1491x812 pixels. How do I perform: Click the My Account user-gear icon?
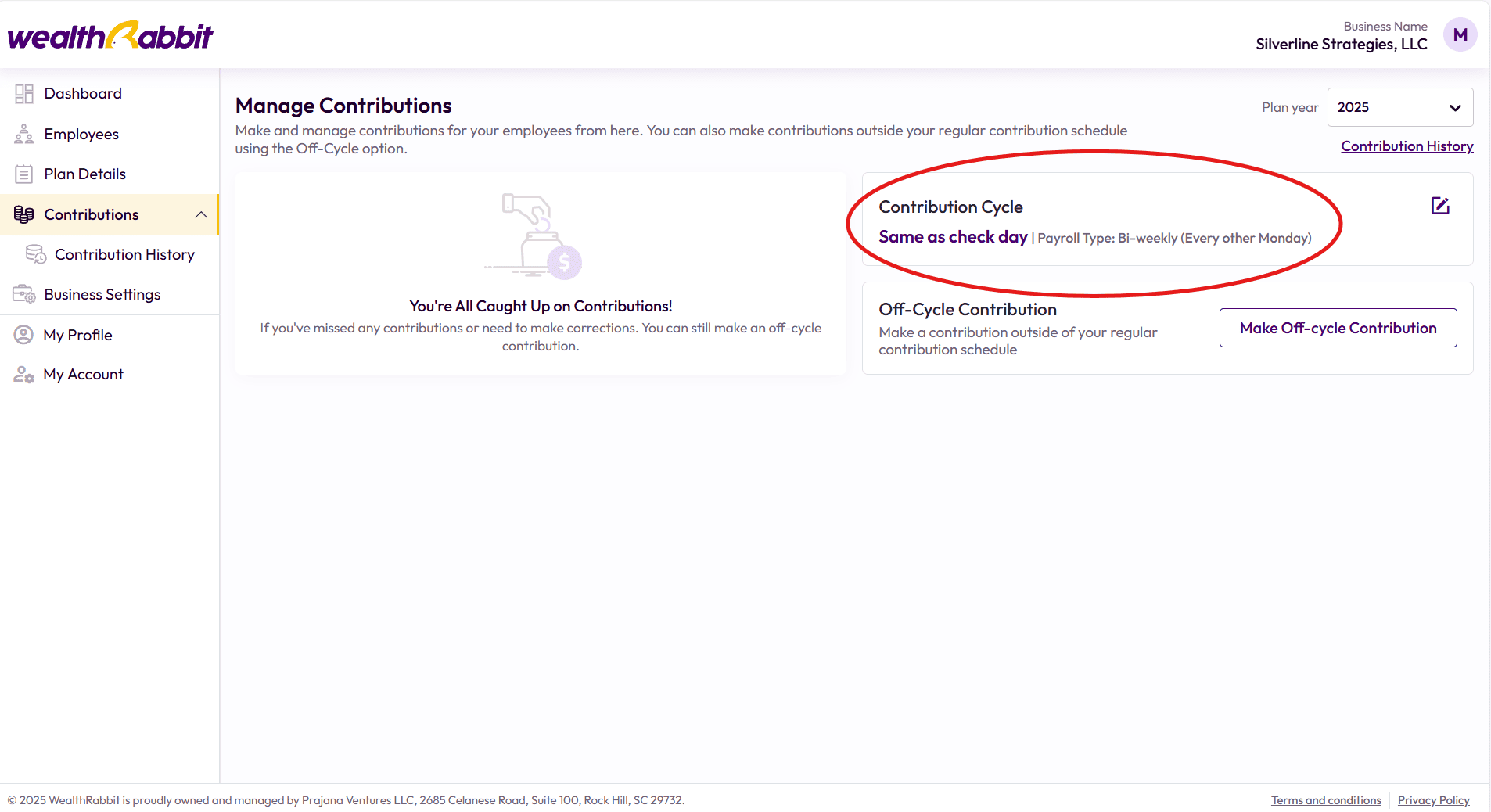pos(24,375)
